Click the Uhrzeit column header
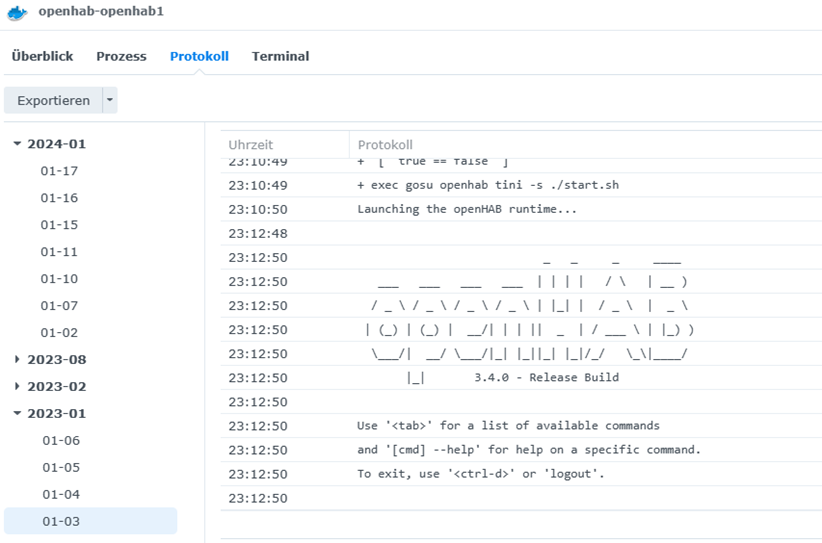The height and width of the screenshot is (543, 822). (250, 145)
